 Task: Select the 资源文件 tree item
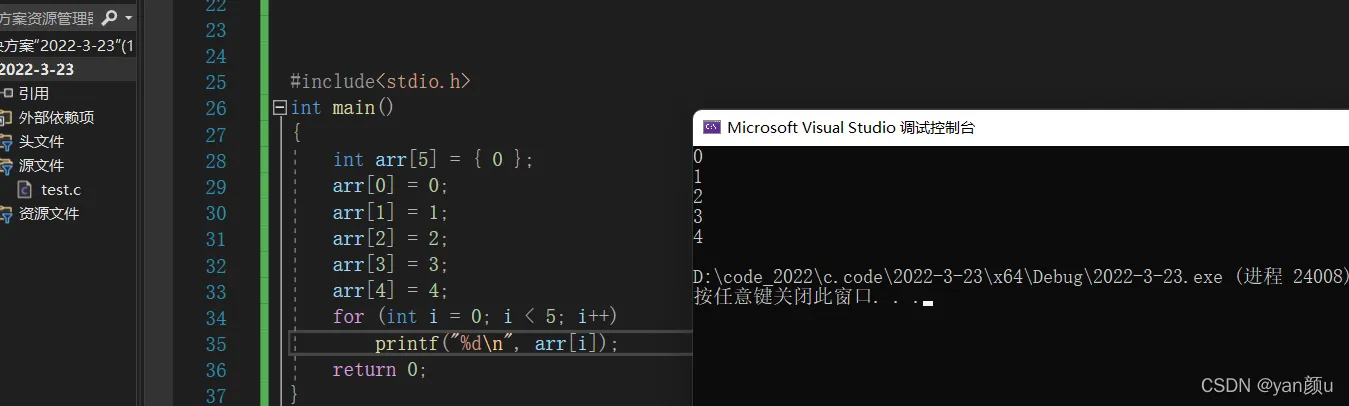49,213
